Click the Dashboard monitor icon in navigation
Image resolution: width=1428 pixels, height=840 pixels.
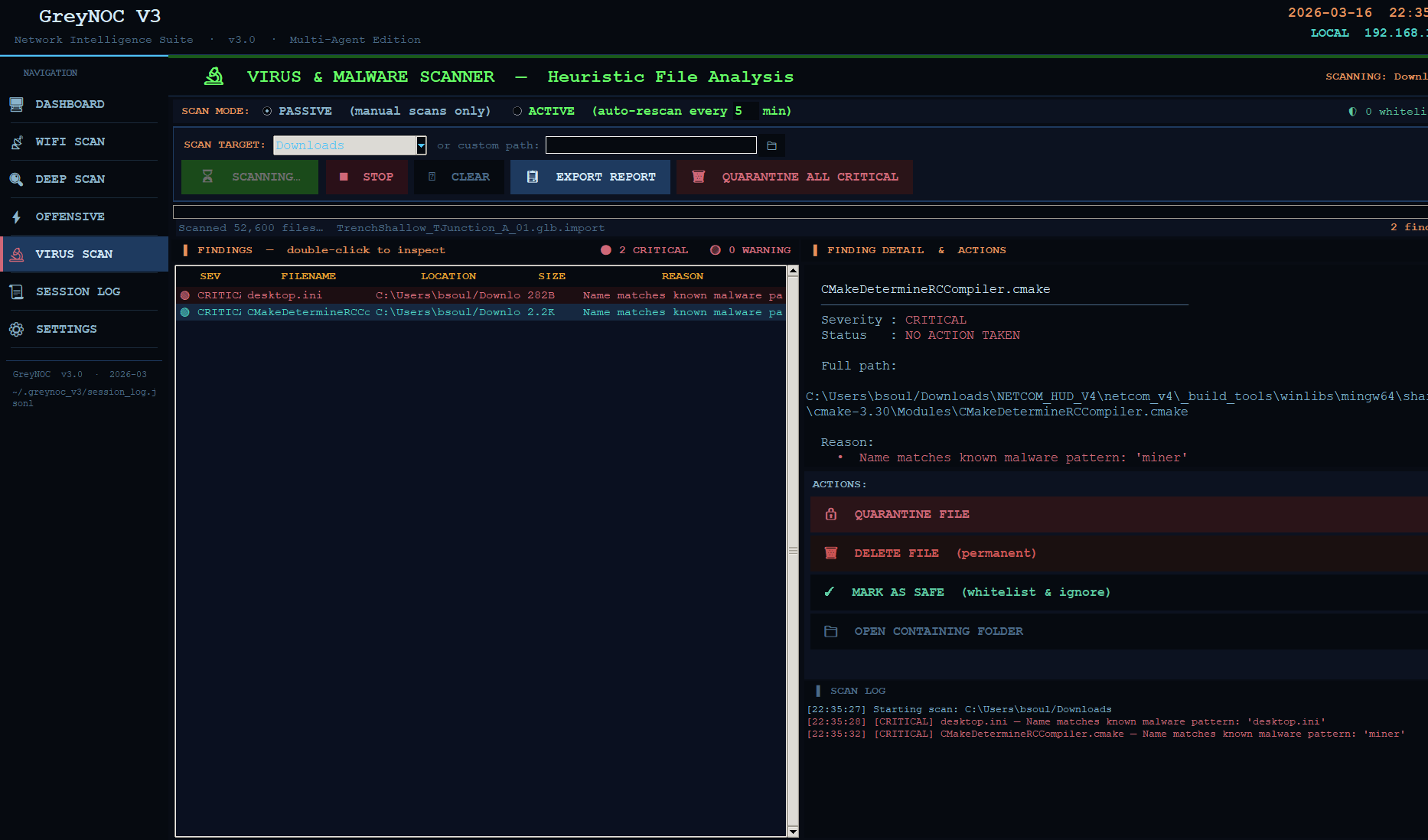pos(16,104)
